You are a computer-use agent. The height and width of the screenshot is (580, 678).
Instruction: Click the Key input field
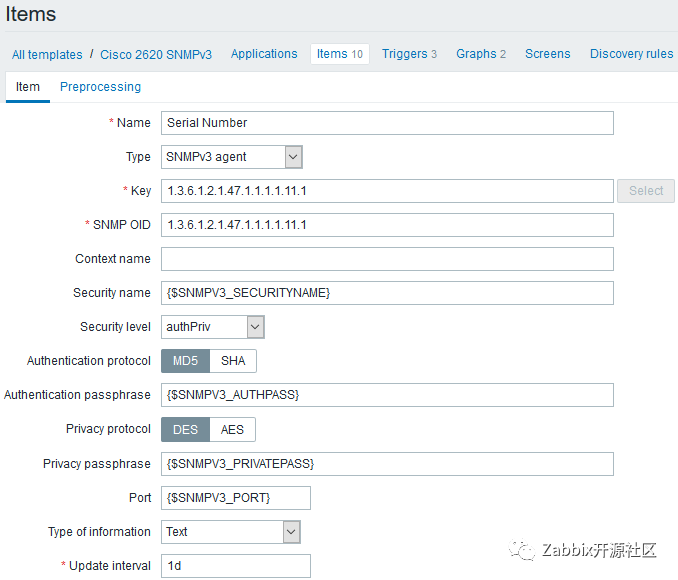click(387, 191)
